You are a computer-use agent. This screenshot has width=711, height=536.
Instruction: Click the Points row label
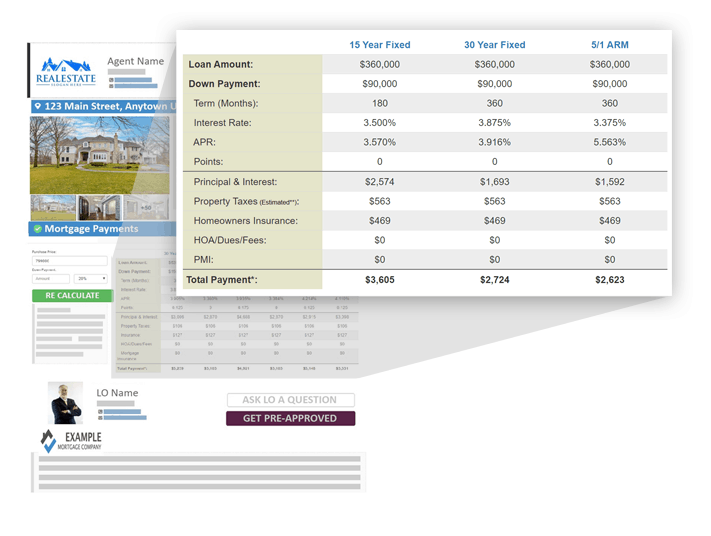point(209,162)
